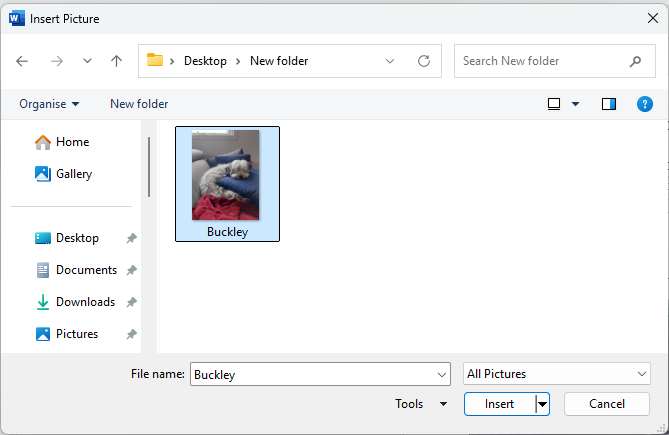Image resolution: width=669 pixels, height=435 pixels.
Task: Select New folder in the address path
Action: tap(279, 61)
